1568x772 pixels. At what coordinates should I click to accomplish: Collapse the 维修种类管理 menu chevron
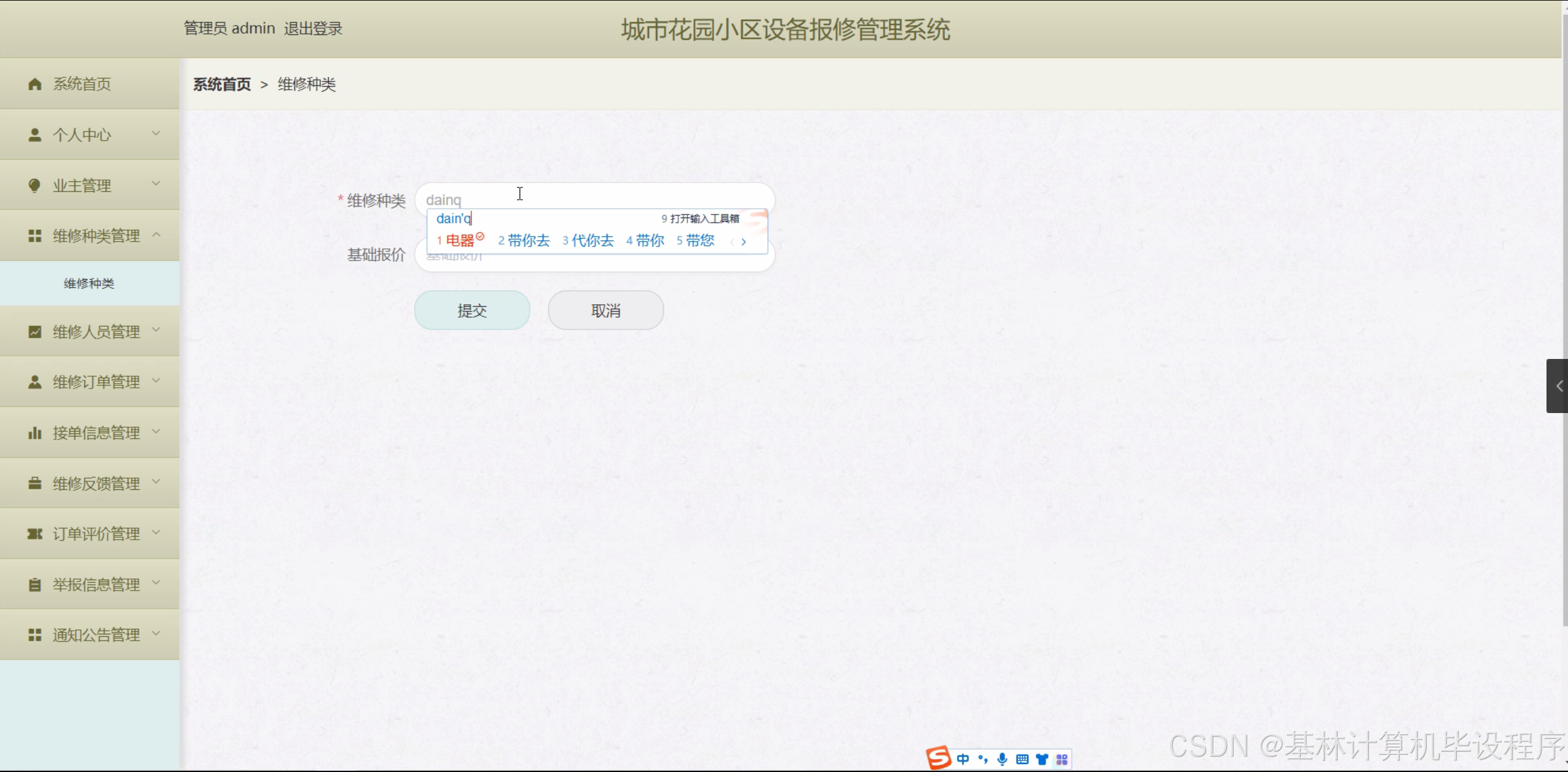click(x=156, y=235)
